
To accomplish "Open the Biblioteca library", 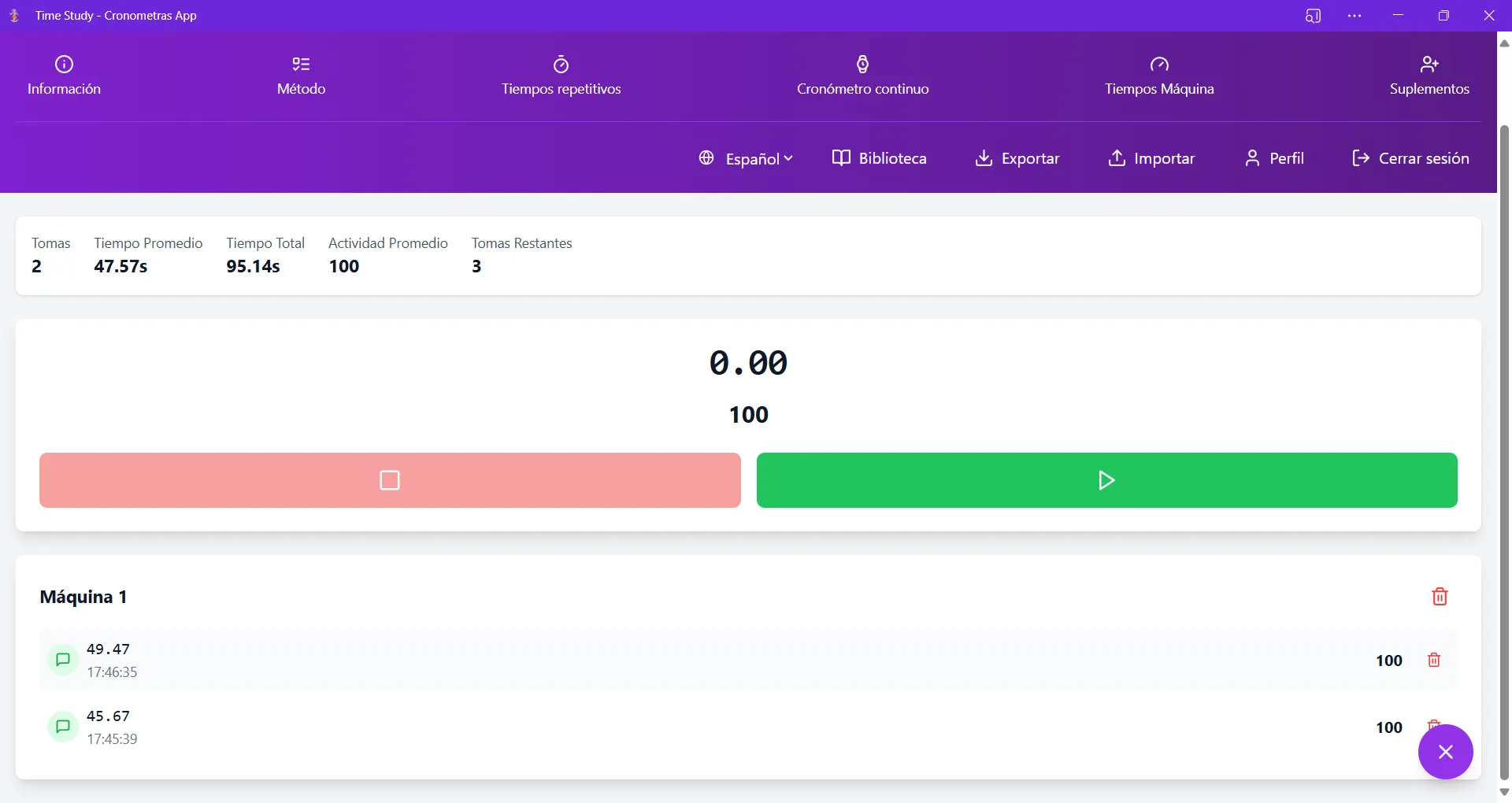I will tap(880, 158).
